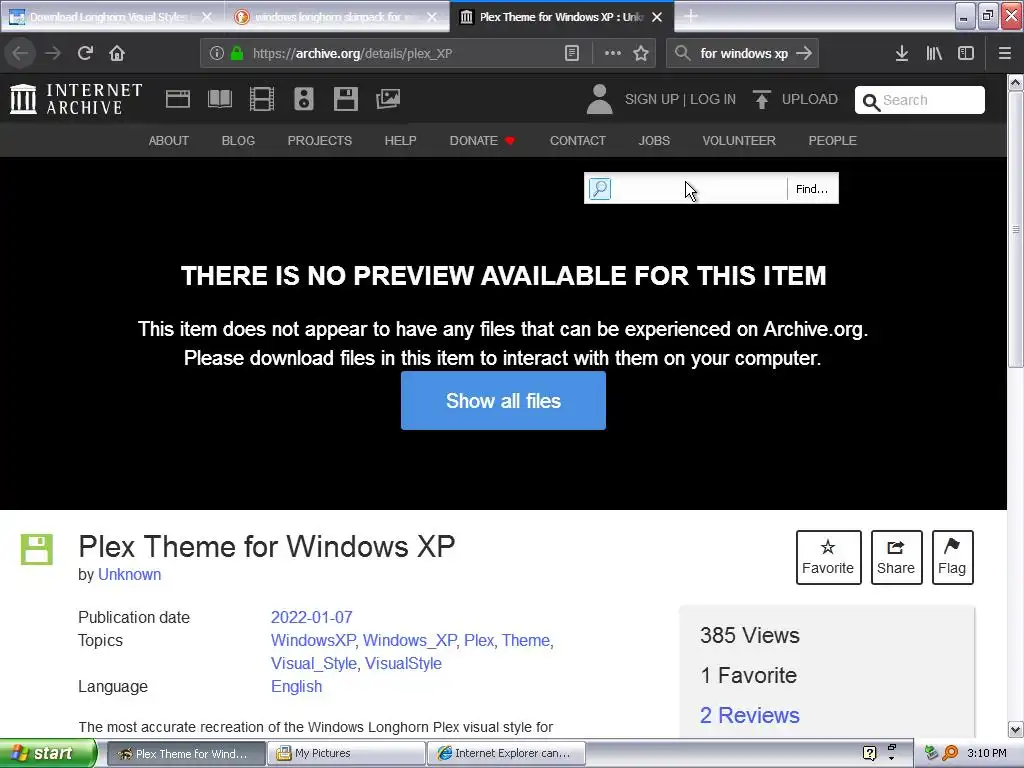Click the Share button
This screenshot has height=768, width=1024.
pyautogui.click(x=896, y=557)
